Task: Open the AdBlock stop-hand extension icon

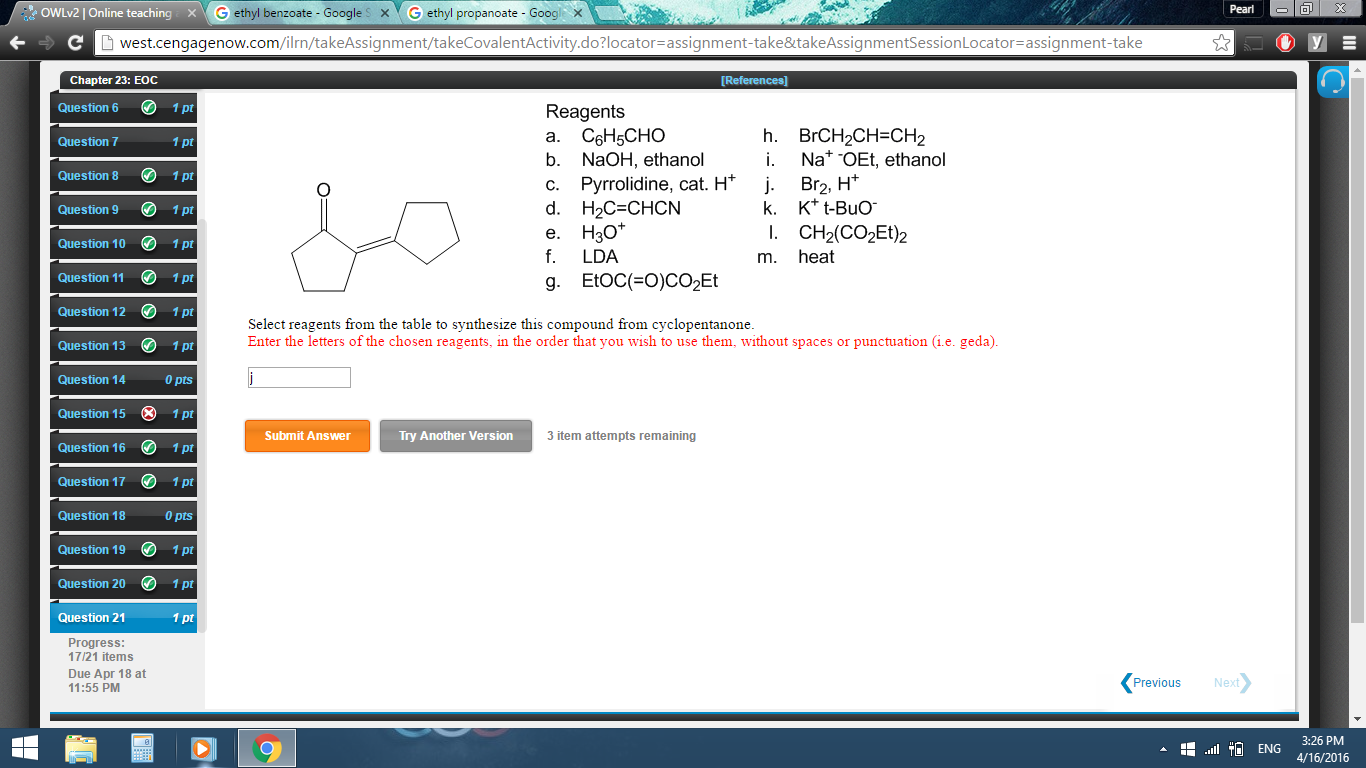Action: point(1286,43)
